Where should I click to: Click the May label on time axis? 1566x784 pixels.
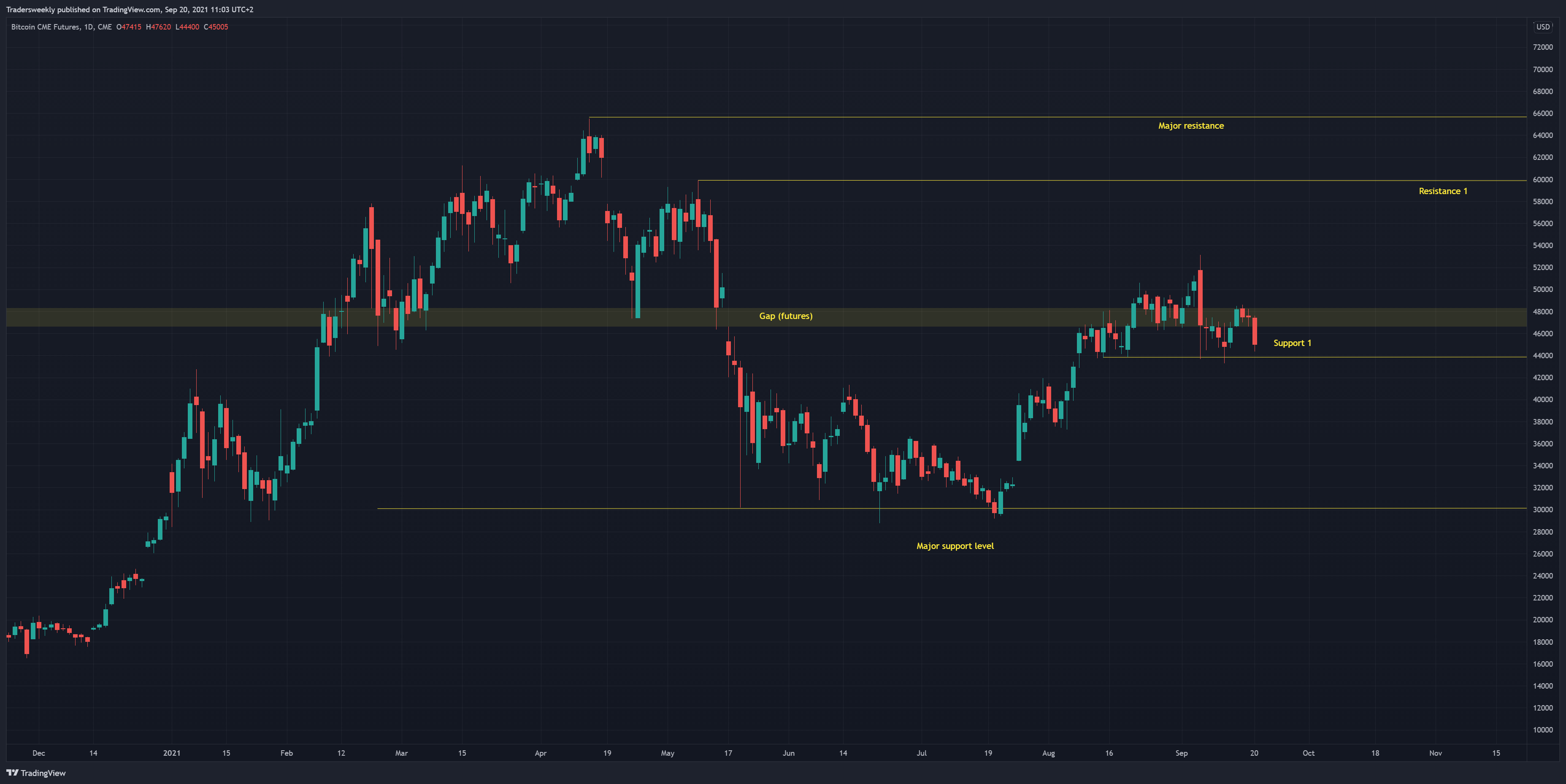668,754
